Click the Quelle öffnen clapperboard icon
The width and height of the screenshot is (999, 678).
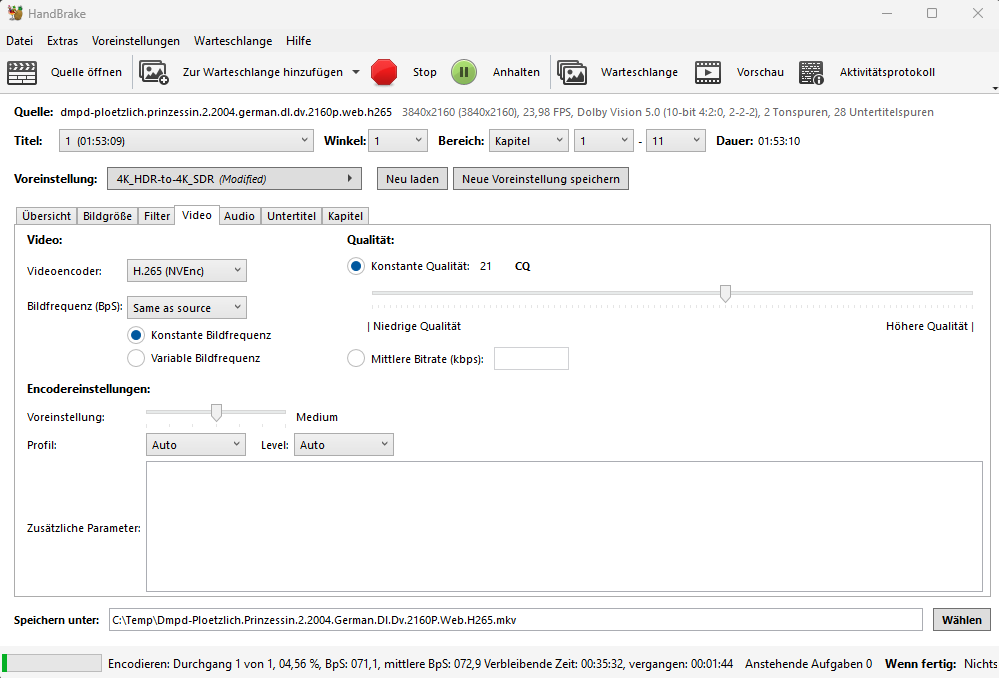(22, 72)
